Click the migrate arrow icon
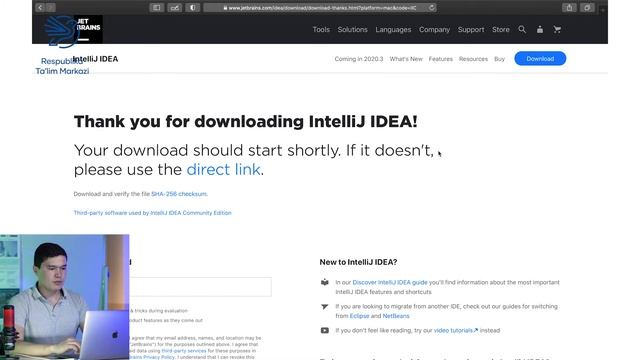This screenshot has height=360, width=640. point(324,307)
